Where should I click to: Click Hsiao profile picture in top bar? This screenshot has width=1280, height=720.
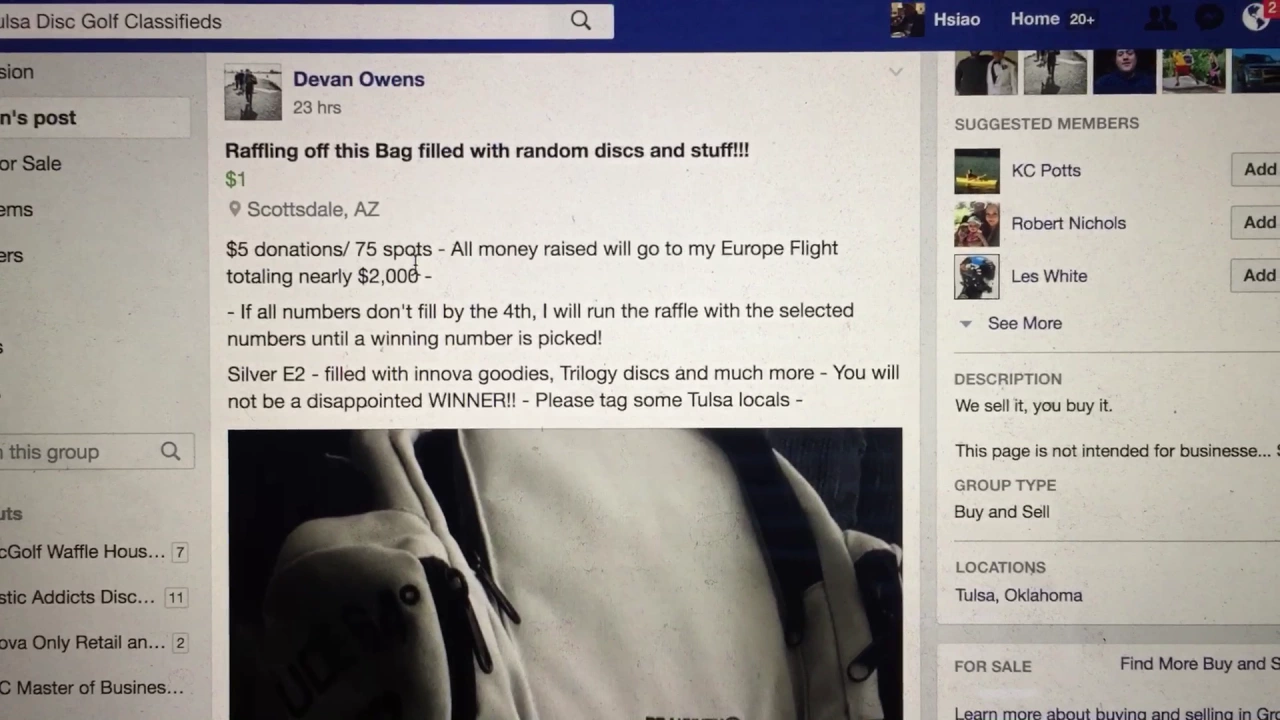[907, 20]
